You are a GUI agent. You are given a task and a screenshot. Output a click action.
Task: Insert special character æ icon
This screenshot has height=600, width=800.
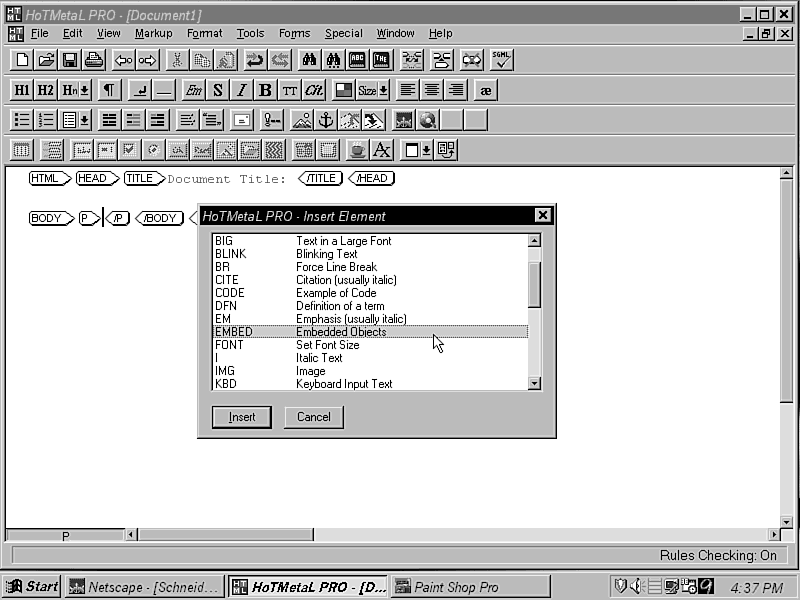(x=486, y=90)
